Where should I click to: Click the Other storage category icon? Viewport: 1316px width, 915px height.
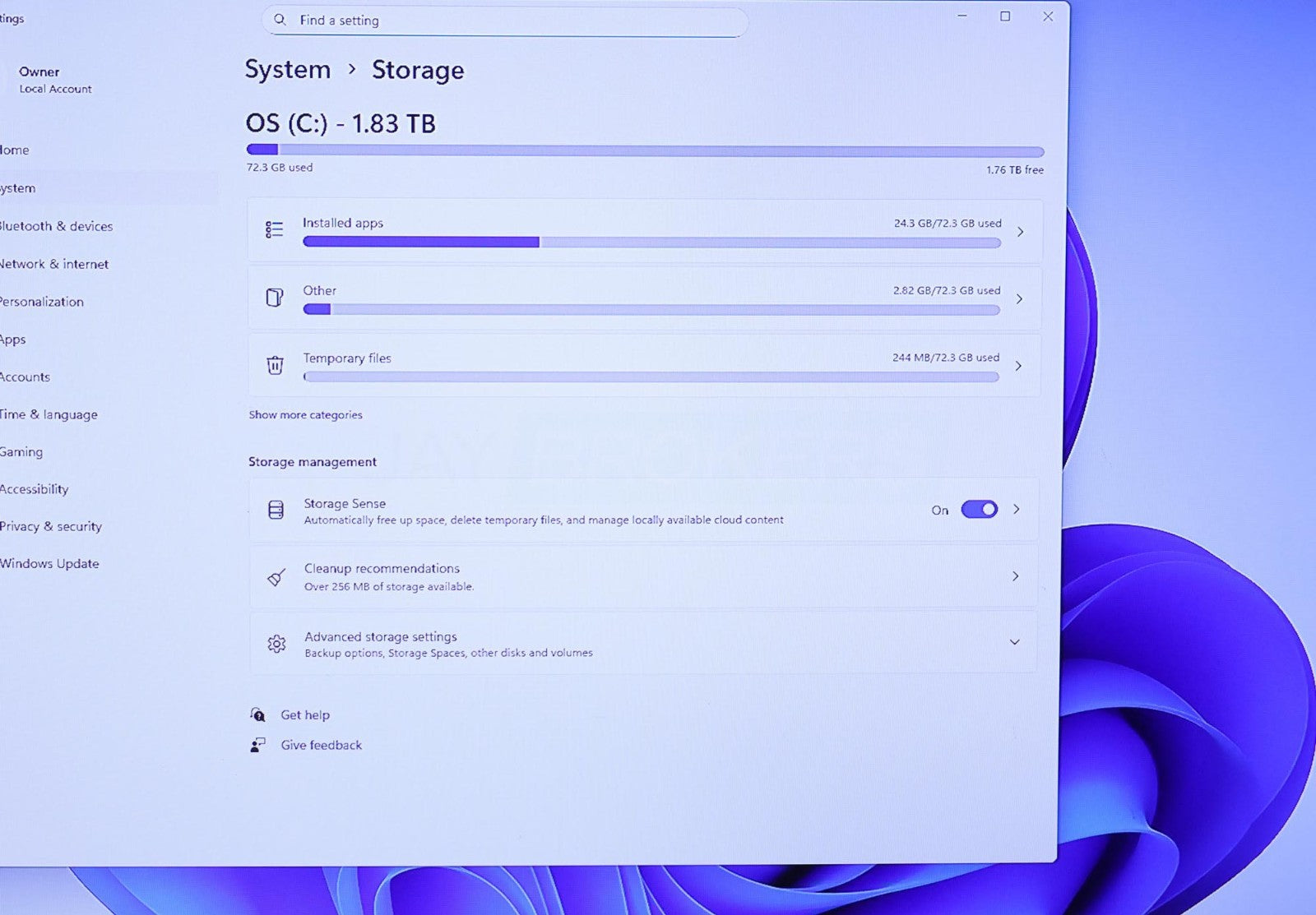(275, 297)
